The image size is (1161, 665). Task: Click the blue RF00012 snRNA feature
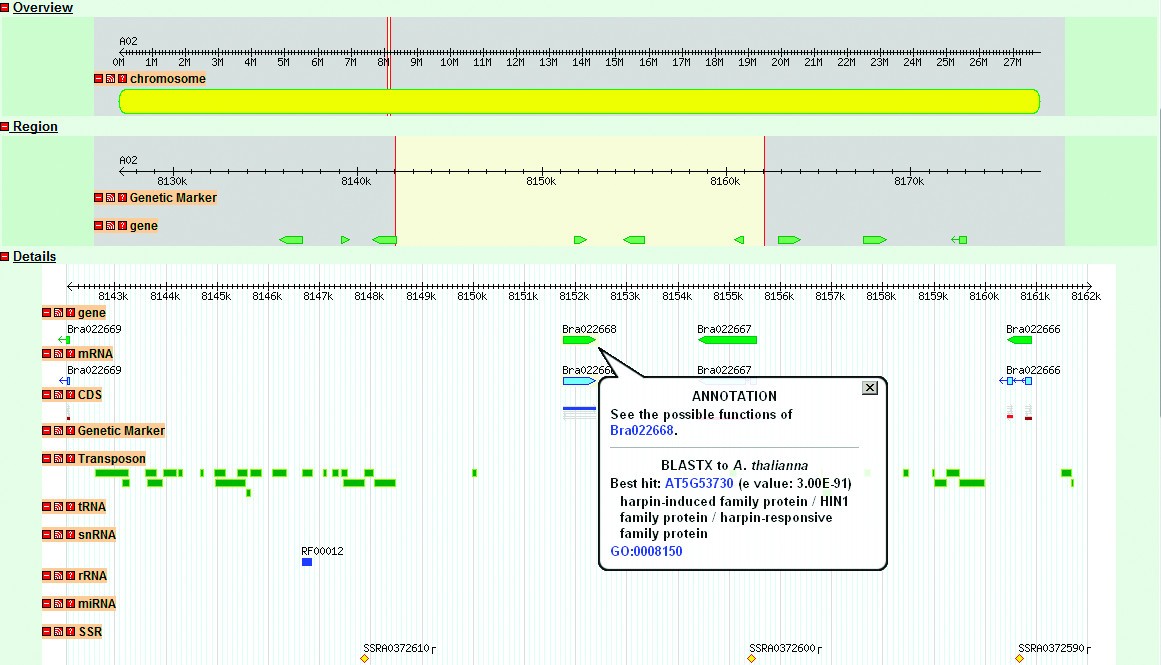tap(307, 562)
